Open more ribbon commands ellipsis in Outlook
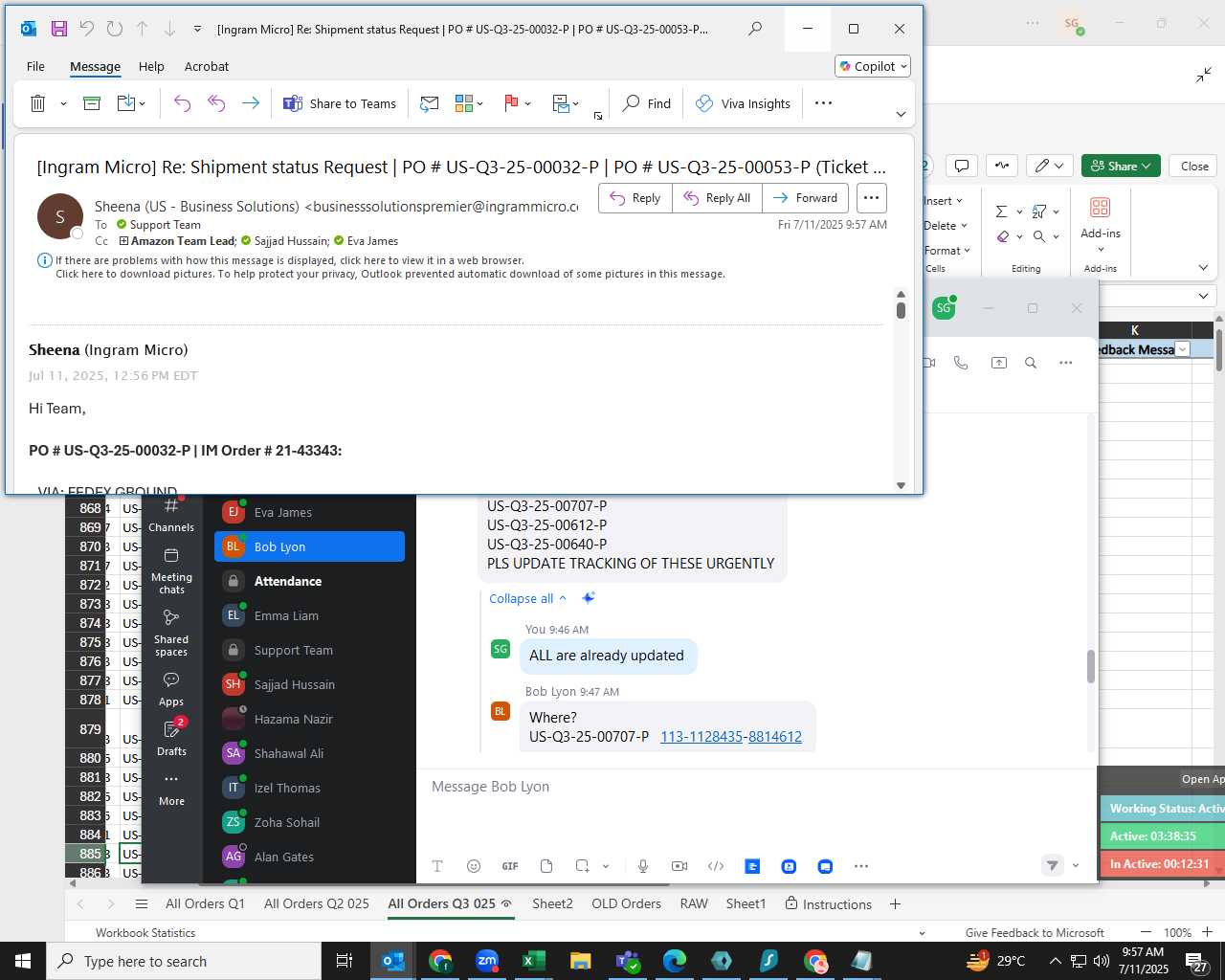 pyautogui.click(x=823, y=103)
